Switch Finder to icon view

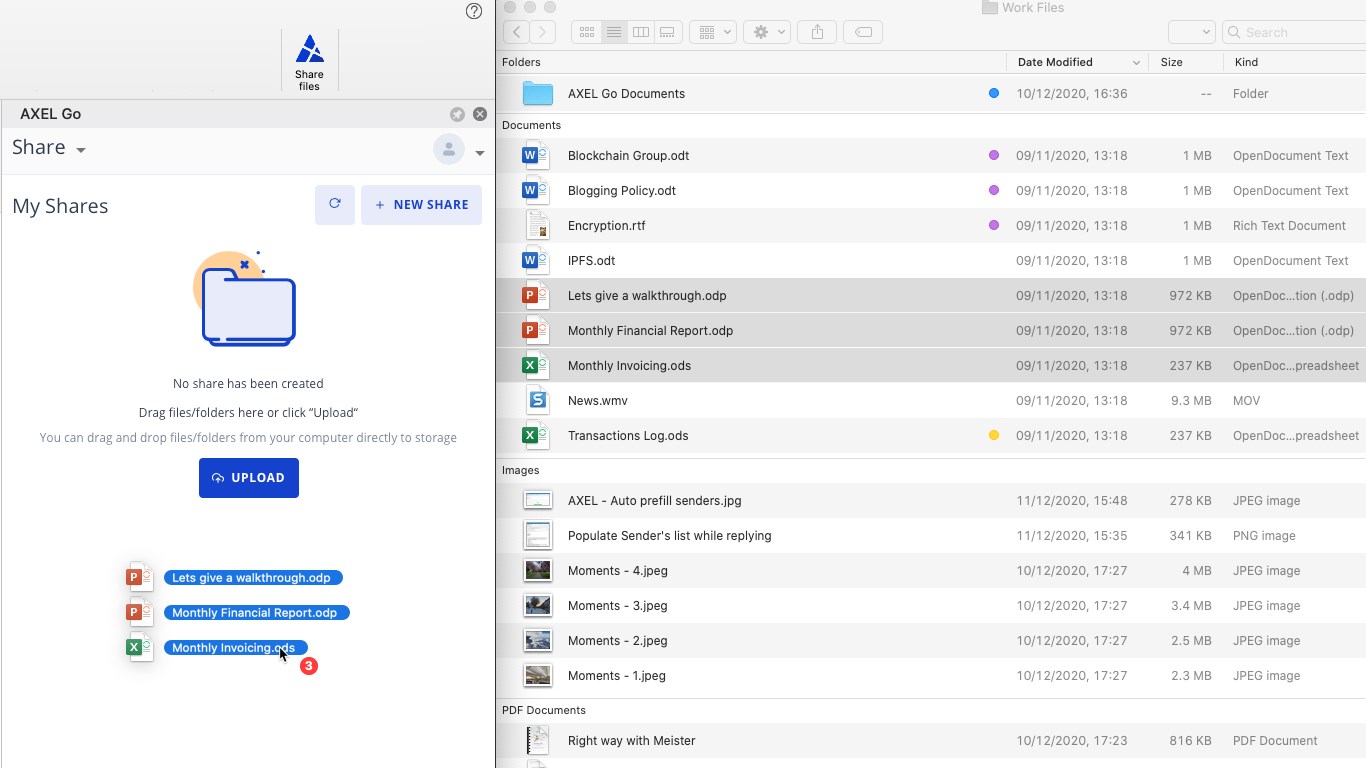pyautogui.click(x=587, y=32)
